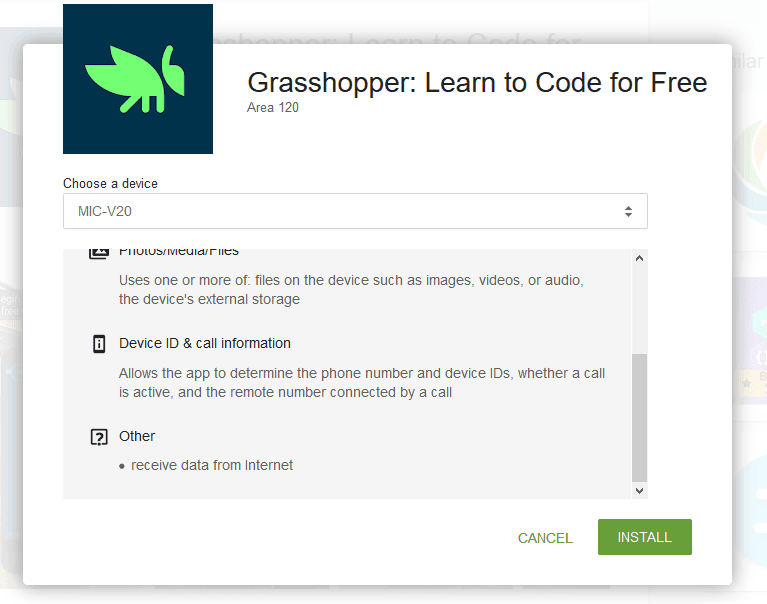Click the permissions list scrollbar thumb
767x604 pixels.
point(639,418)
